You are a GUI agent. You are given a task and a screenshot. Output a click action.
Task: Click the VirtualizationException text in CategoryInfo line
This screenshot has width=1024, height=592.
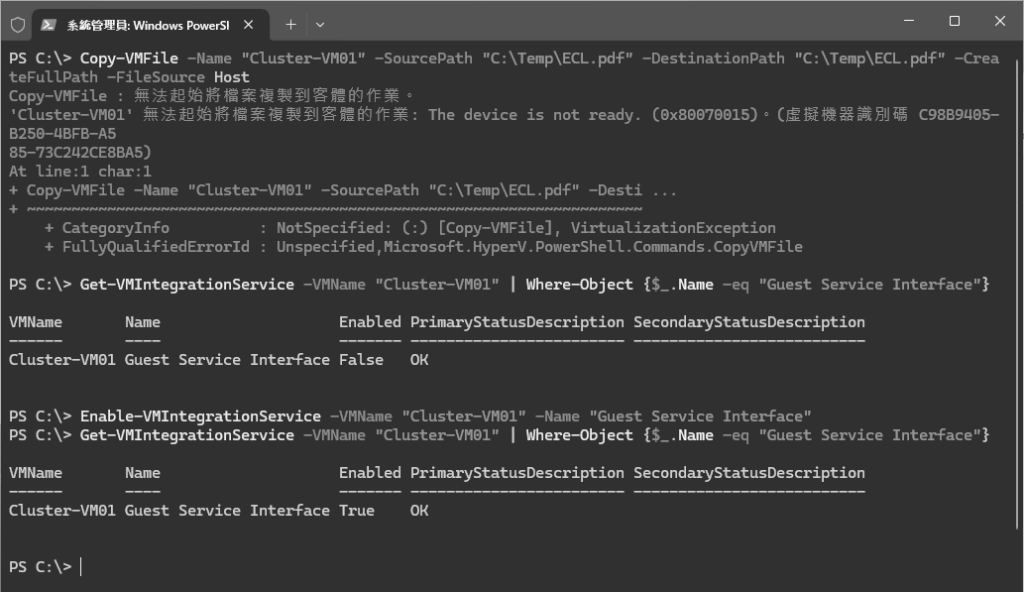(x=673, y=227)
